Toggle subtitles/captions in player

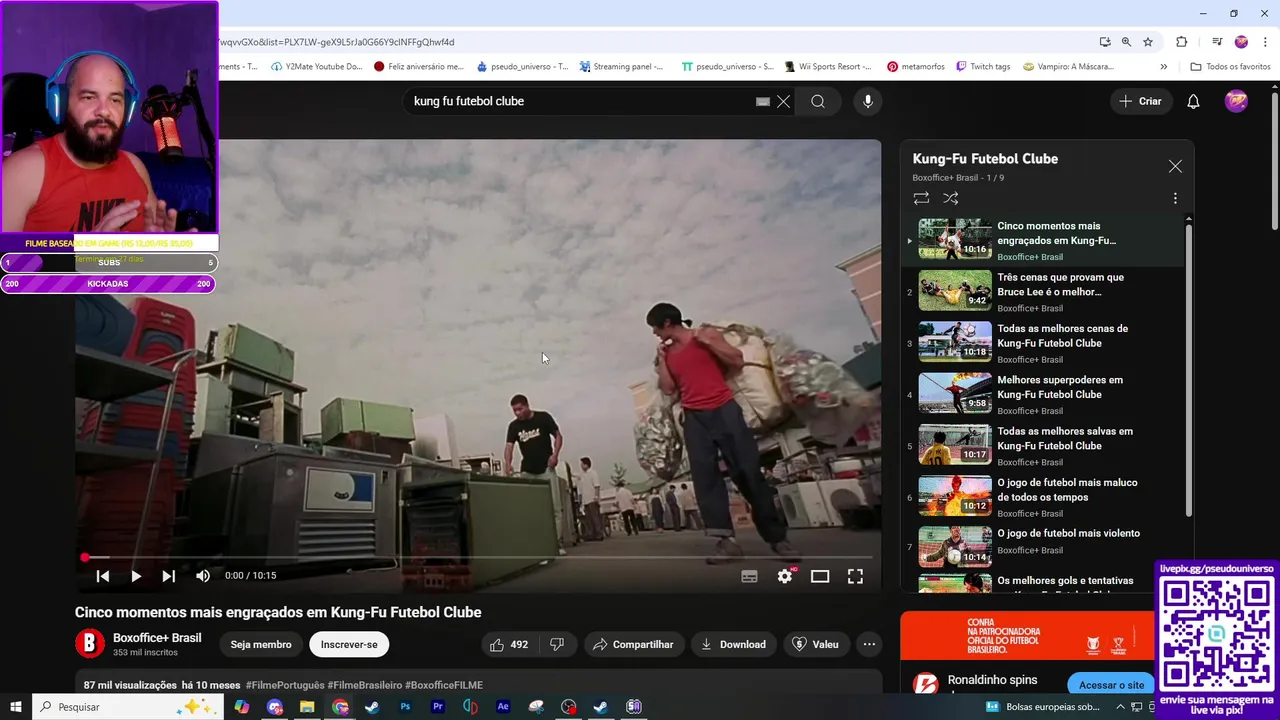coord(749,576)
